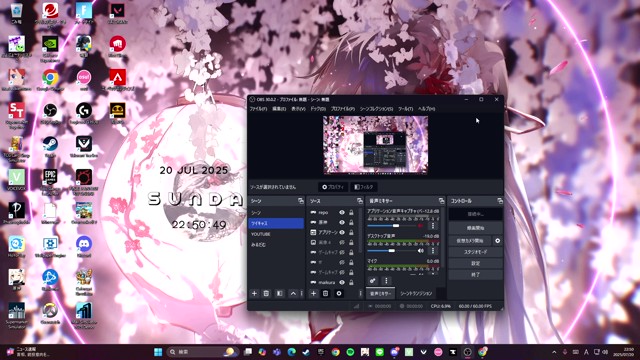Screen dimensions: 640x360
Task: Open the scenes toolbar three-dot more menu
Action: point(302,293)
